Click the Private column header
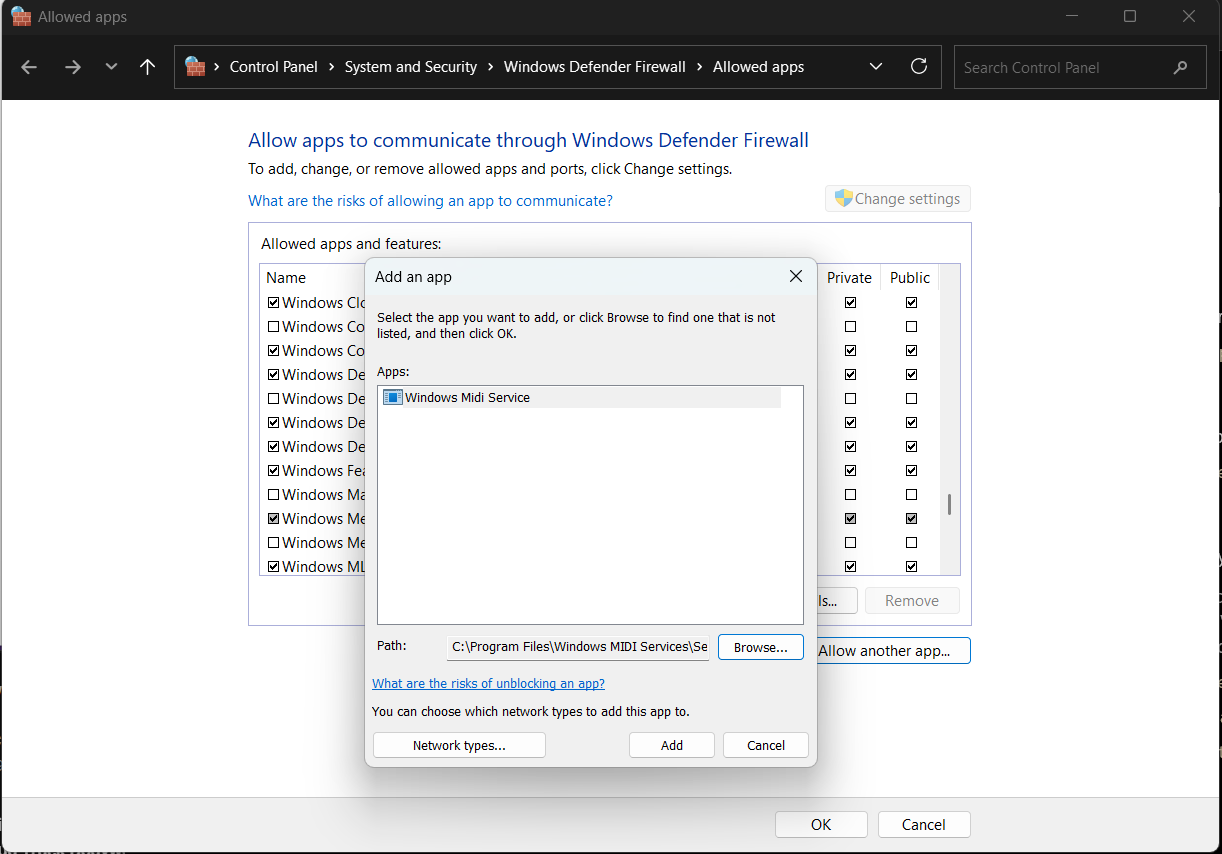 coord(849,277)
